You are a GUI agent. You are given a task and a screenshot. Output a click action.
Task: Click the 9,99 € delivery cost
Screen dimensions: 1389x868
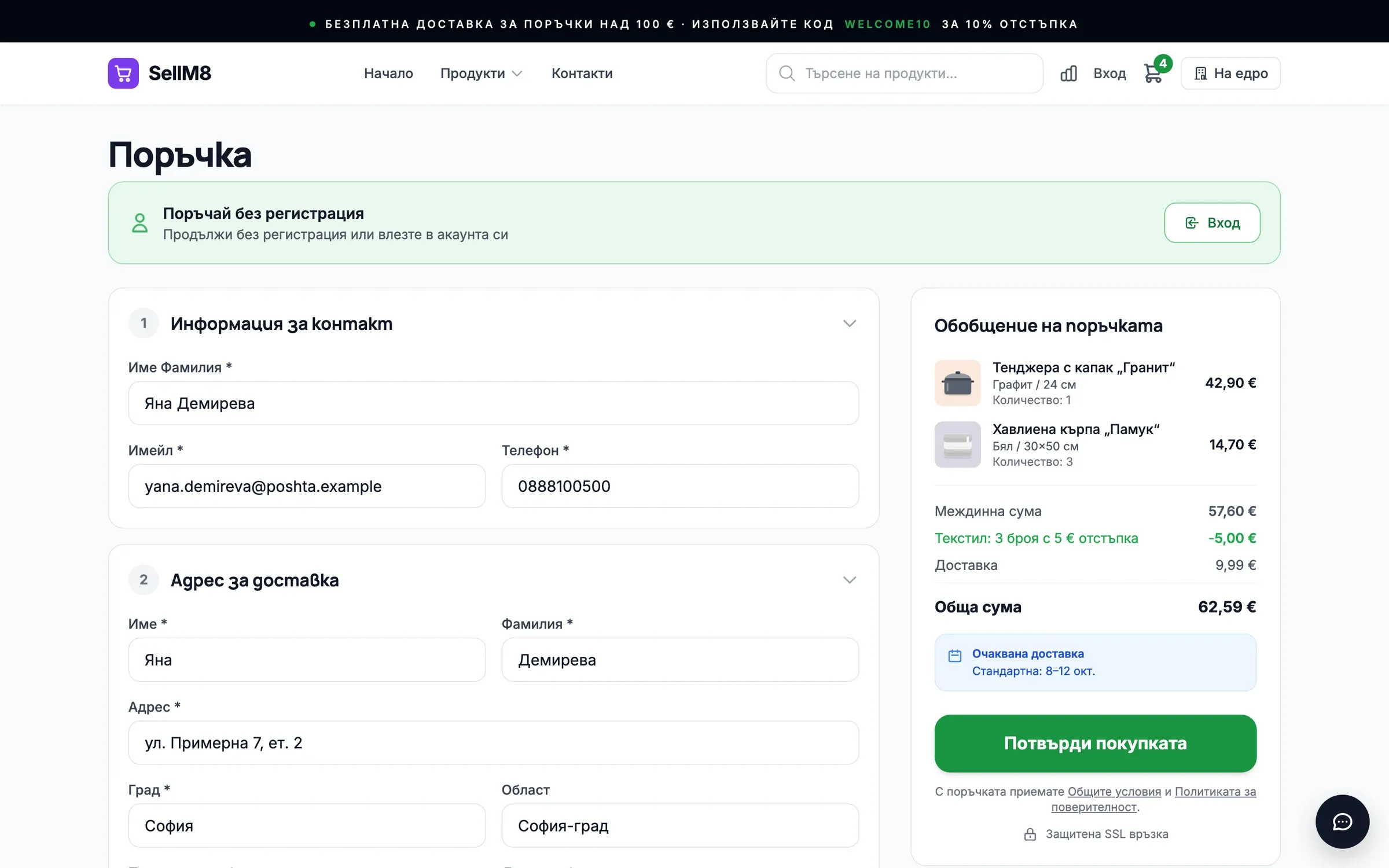(1236, 565)
